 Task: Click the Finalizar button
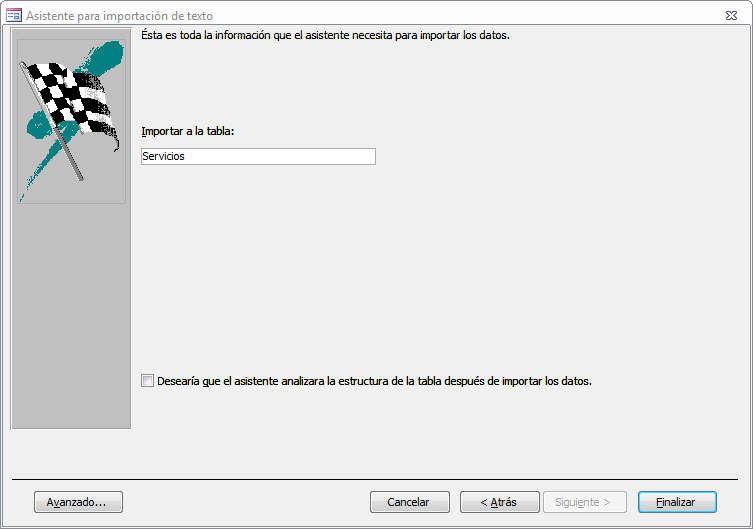(677, 502)
